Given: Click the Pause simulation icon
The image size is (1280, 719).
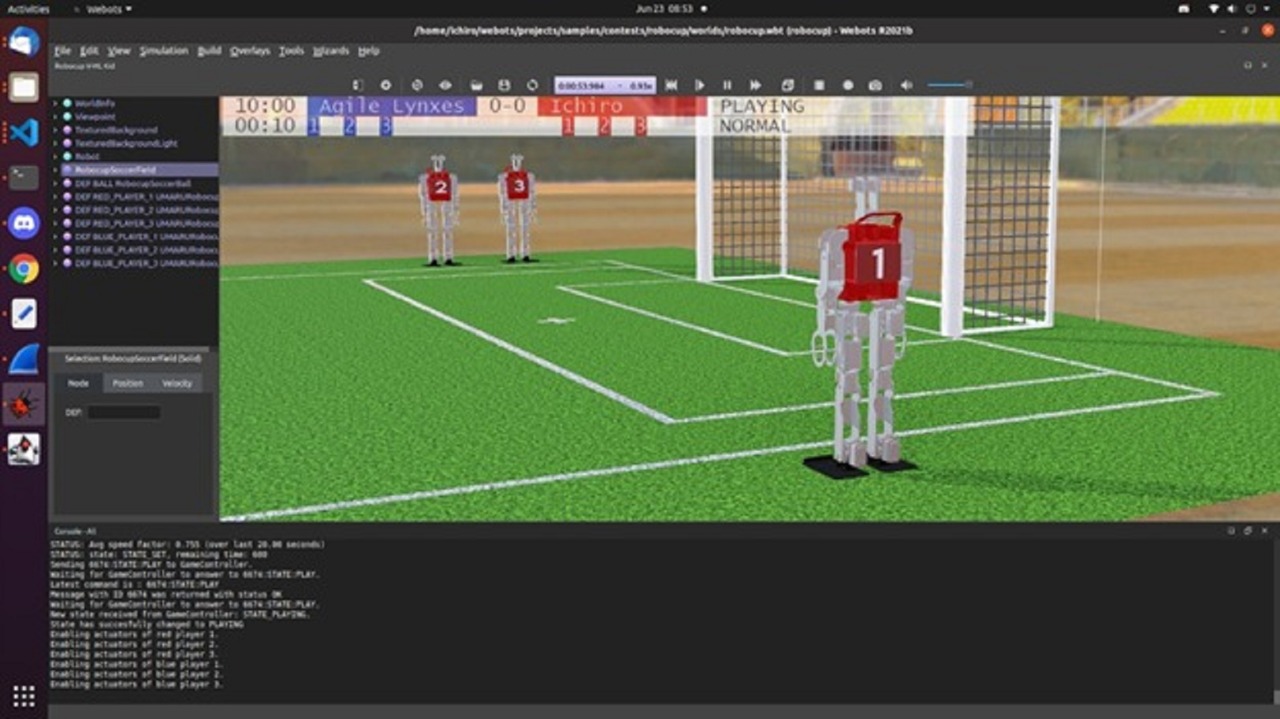Looking at the screenshot, I should pyautogui.click(x=727, y=85).
